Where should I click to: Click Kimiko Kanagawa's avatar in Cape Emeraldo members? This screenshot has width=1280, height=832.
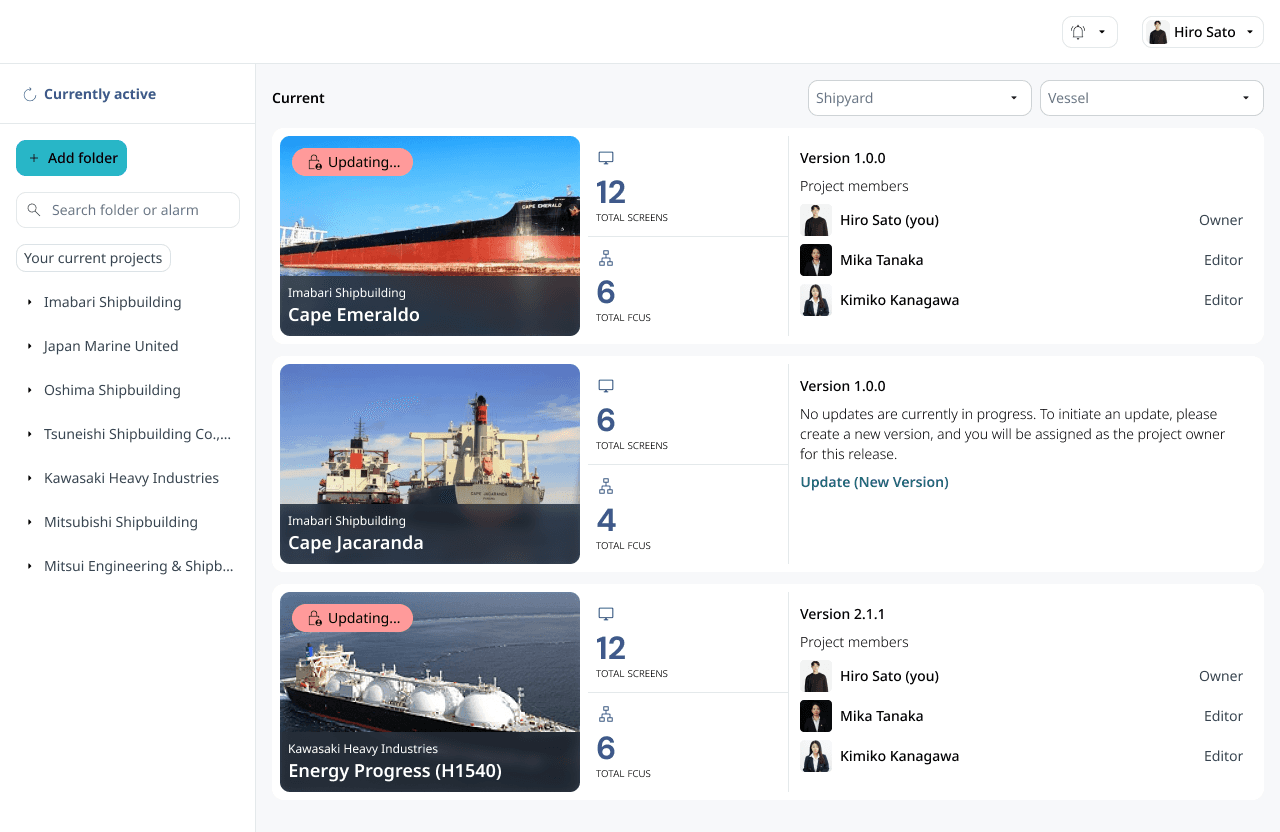pos(816,300)
